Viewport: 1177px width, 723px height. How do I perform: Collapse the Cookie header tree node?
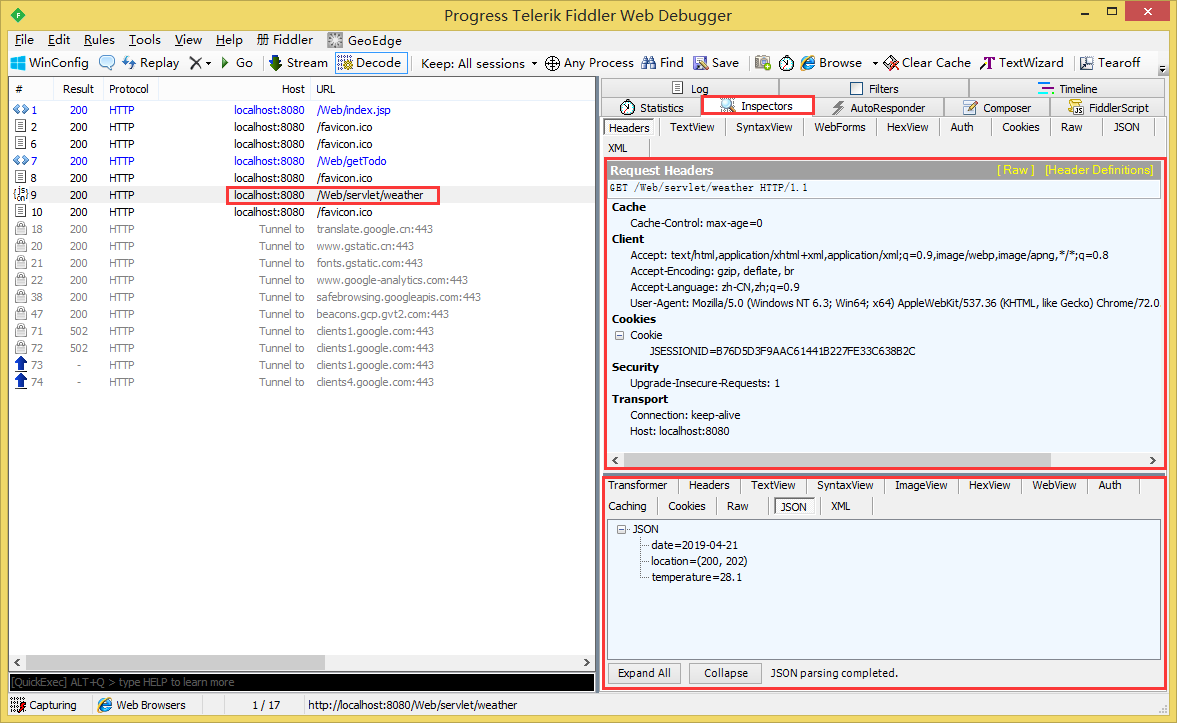(x=619, y=336)
